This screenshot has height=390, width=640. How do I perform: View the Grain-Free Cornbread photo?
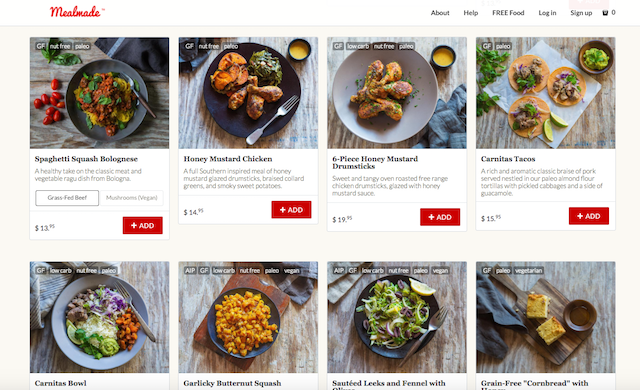click(545, 317)
